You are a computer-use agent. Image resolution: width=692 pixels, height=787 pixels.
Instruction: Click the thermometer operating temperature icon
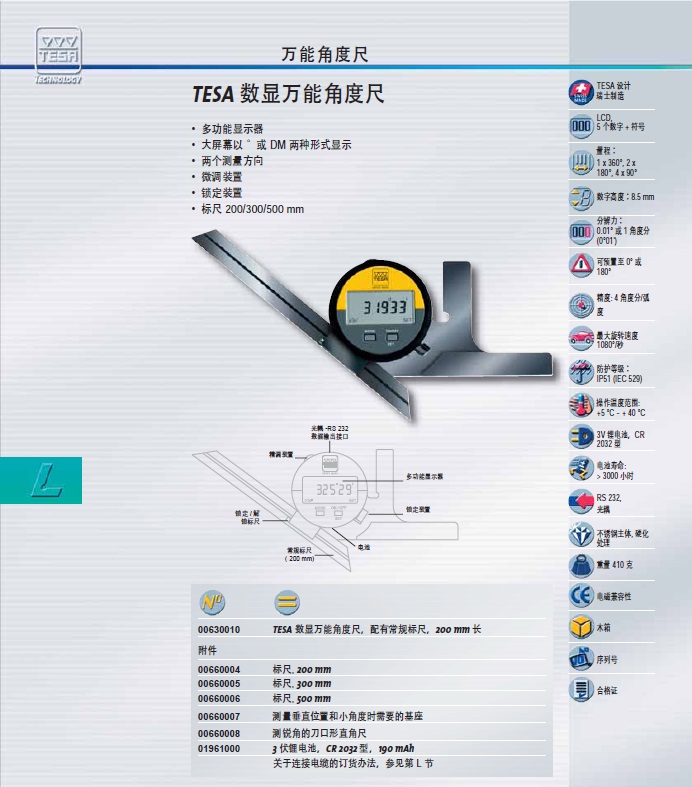click(581, 406)
